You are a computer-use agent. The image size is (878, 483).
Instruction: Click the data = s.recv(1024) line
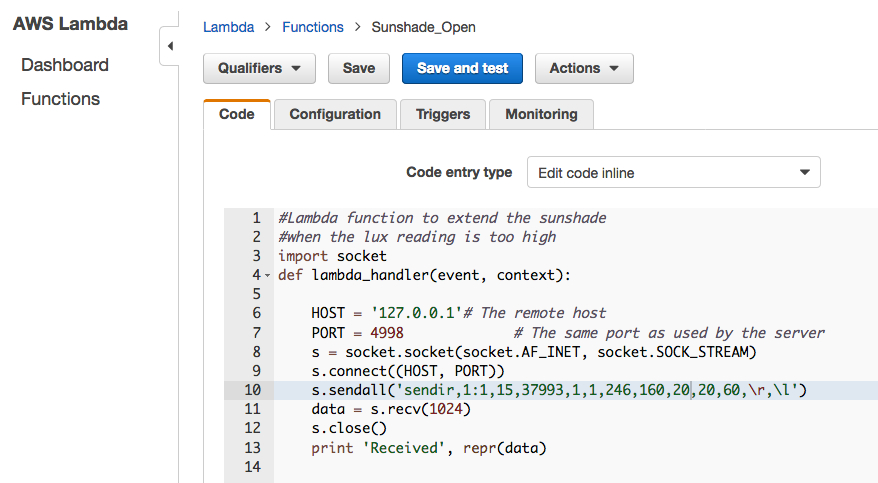tap(391, 409)
